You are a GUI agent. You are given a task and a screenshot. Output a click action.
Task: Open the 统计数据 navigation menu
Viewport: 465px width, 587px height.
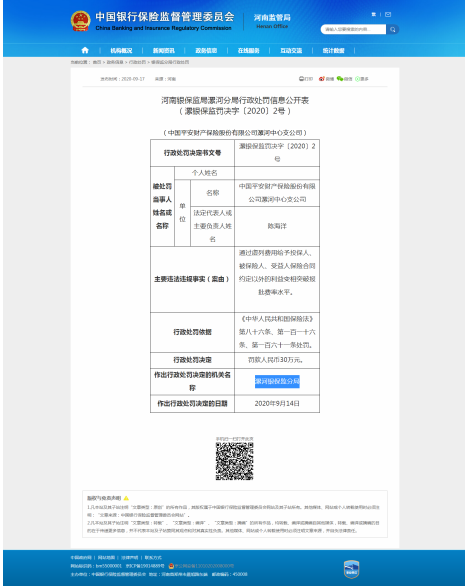pyautogui.click(x=334, y=51)
